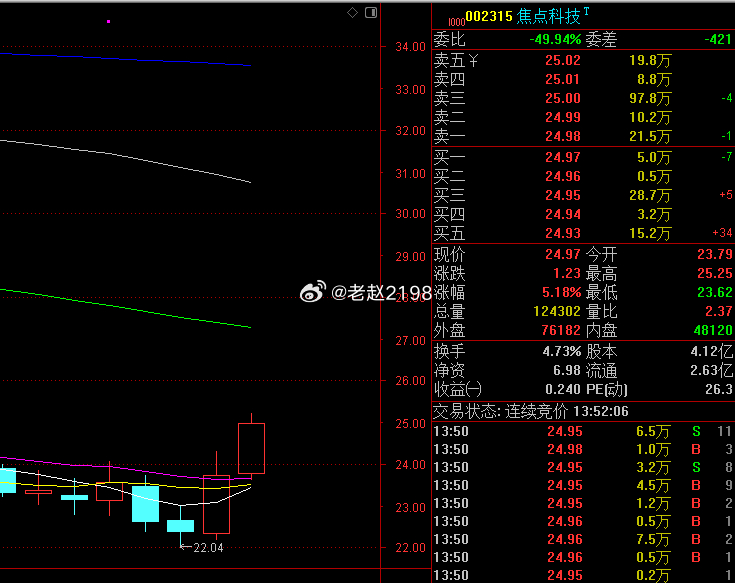The width and height of the screenshot is (735, 583).
Task: Click the stock code 002315
Action: [489, 17]
